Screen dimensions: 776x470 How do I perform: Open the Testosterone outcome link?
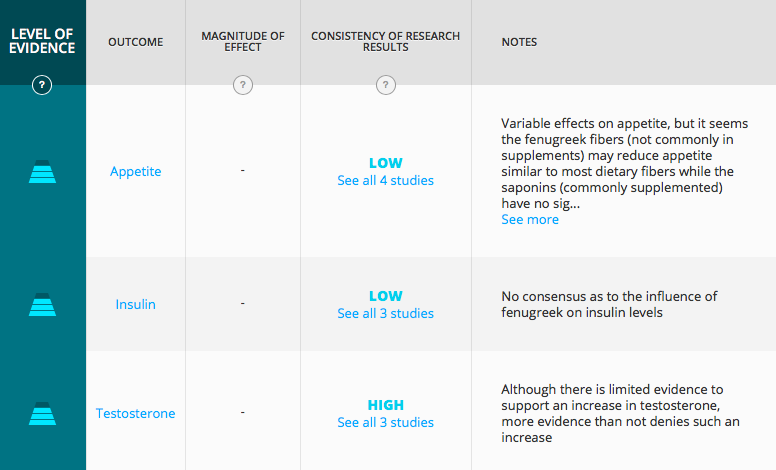click(136, 413)
